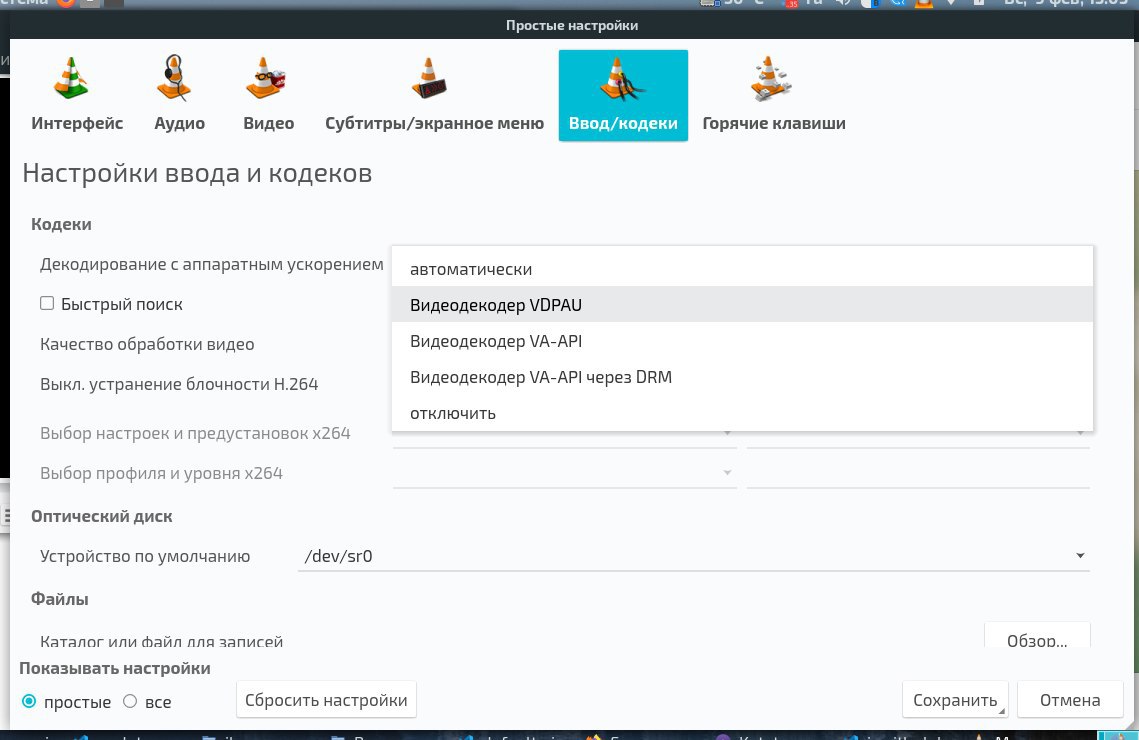The height and width of the screenshot is (740, 1139).
Task: Click the Сохранить button
Action: [954, 700]
